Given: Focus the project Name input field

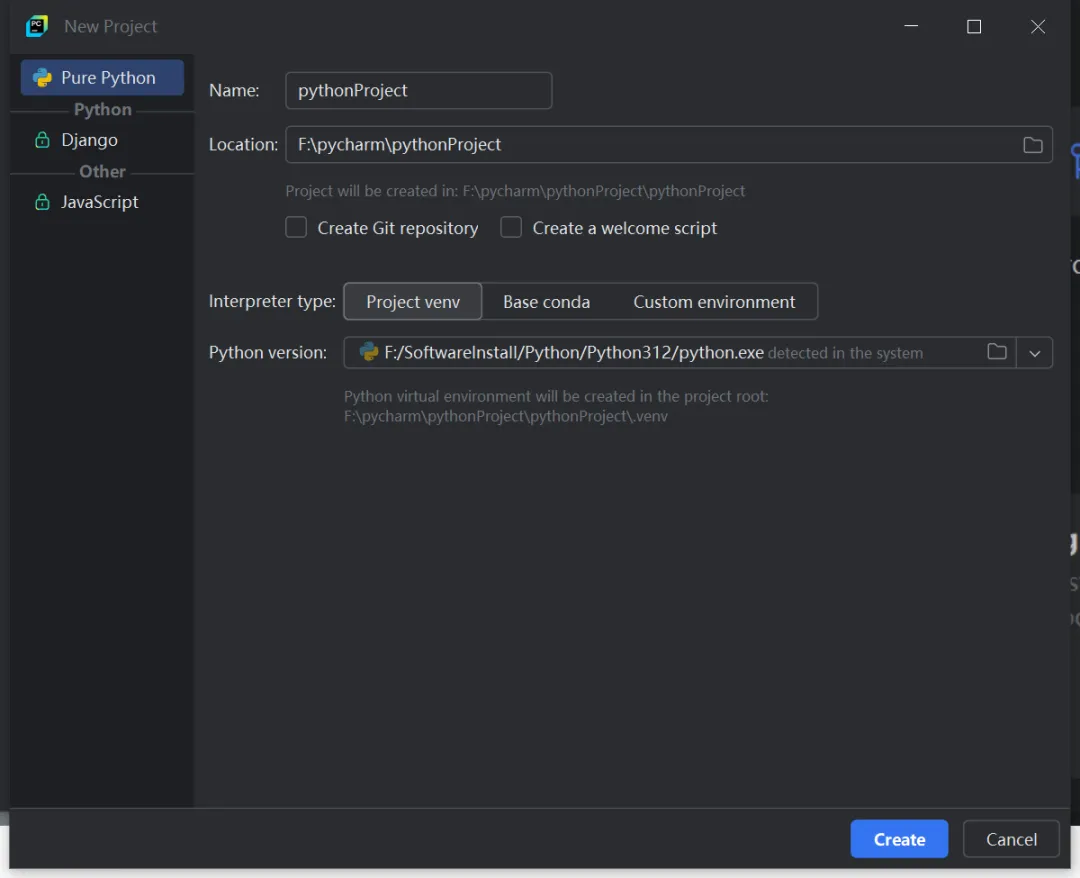Looking at the screenshot, I should pos(419,90).
